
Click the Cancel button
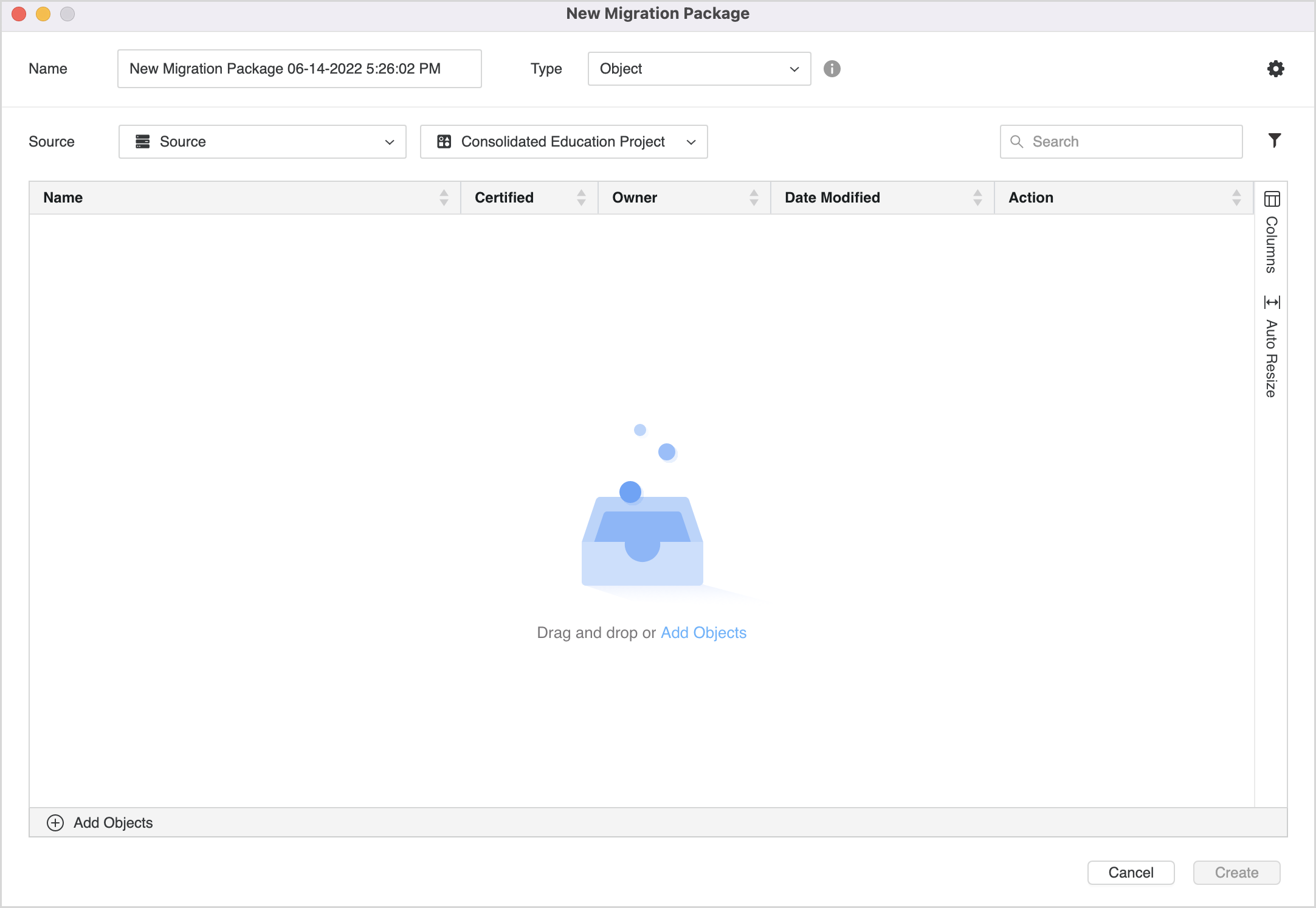[x=1131, y=873]
